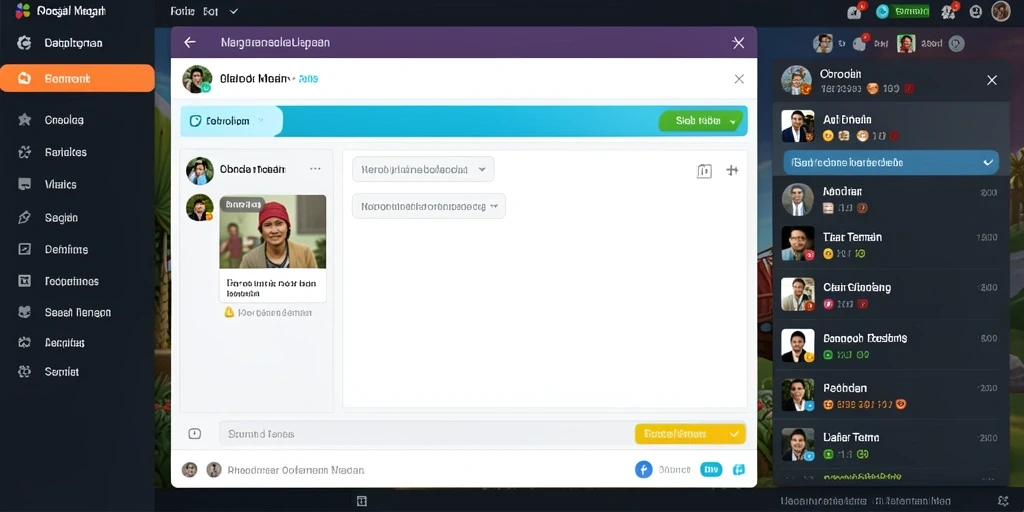1024x512 pixels.
Task: Open the yellow Bostad famen dropdown button
Action: pyautogui.click(x=690, y=434)
